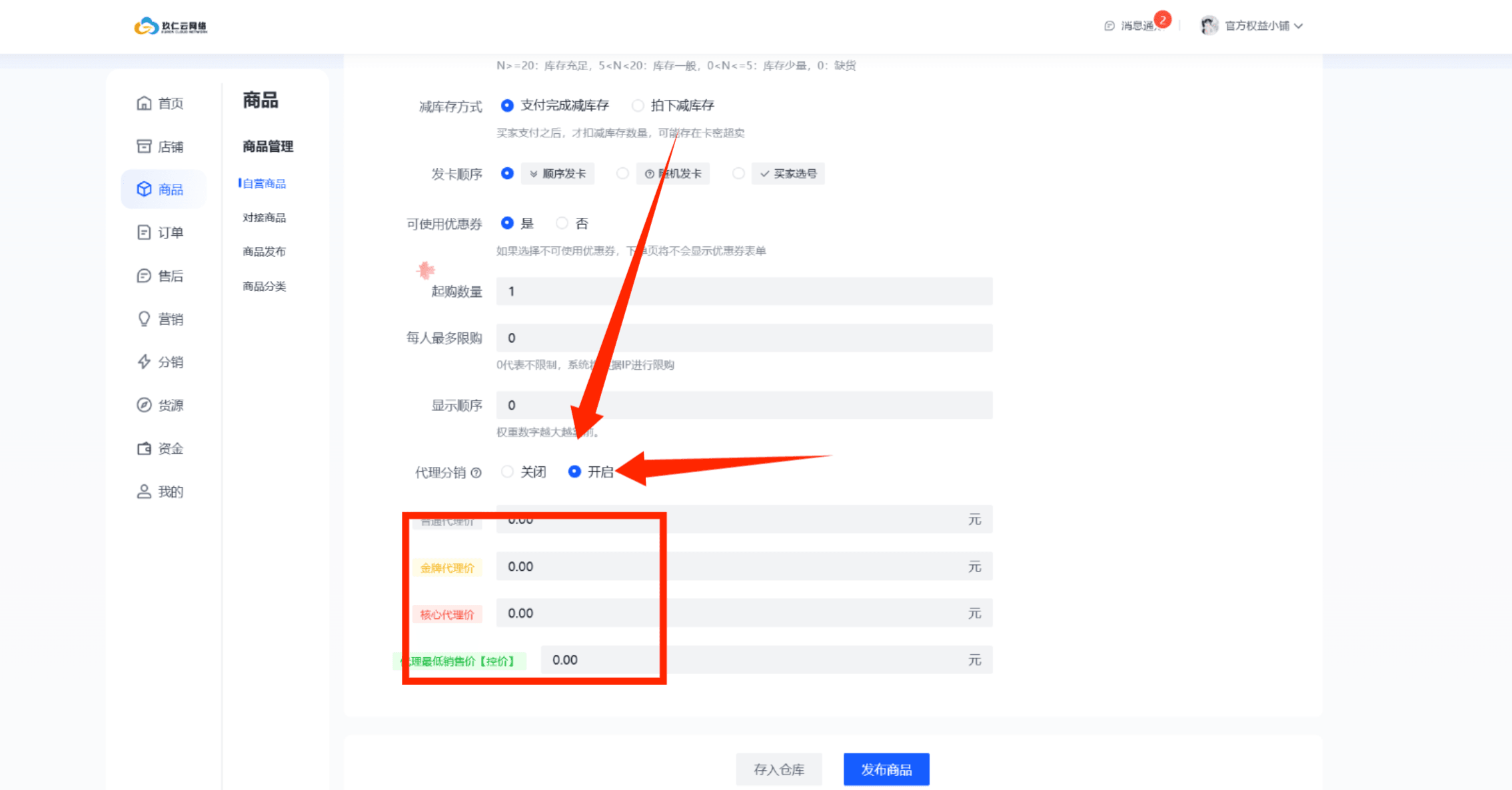Click the message notification icon

point(1110,26)
